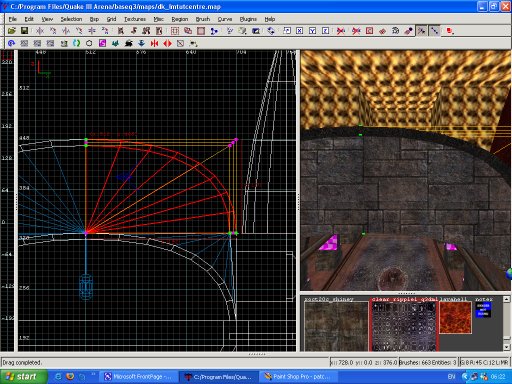
Task: Click the Brushes and Entities status text
Action: click(x=427, y=362)
